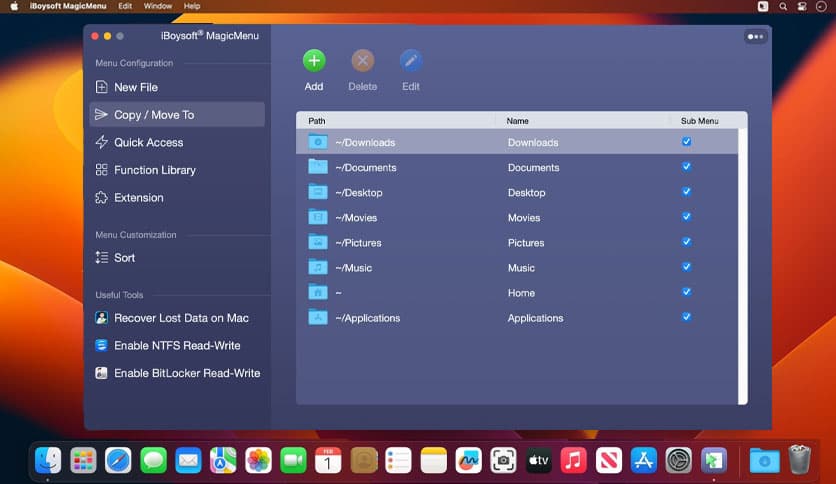
Task: Toggle Sub Menu checkbox for Movies
Action: [x=686, y=217]
